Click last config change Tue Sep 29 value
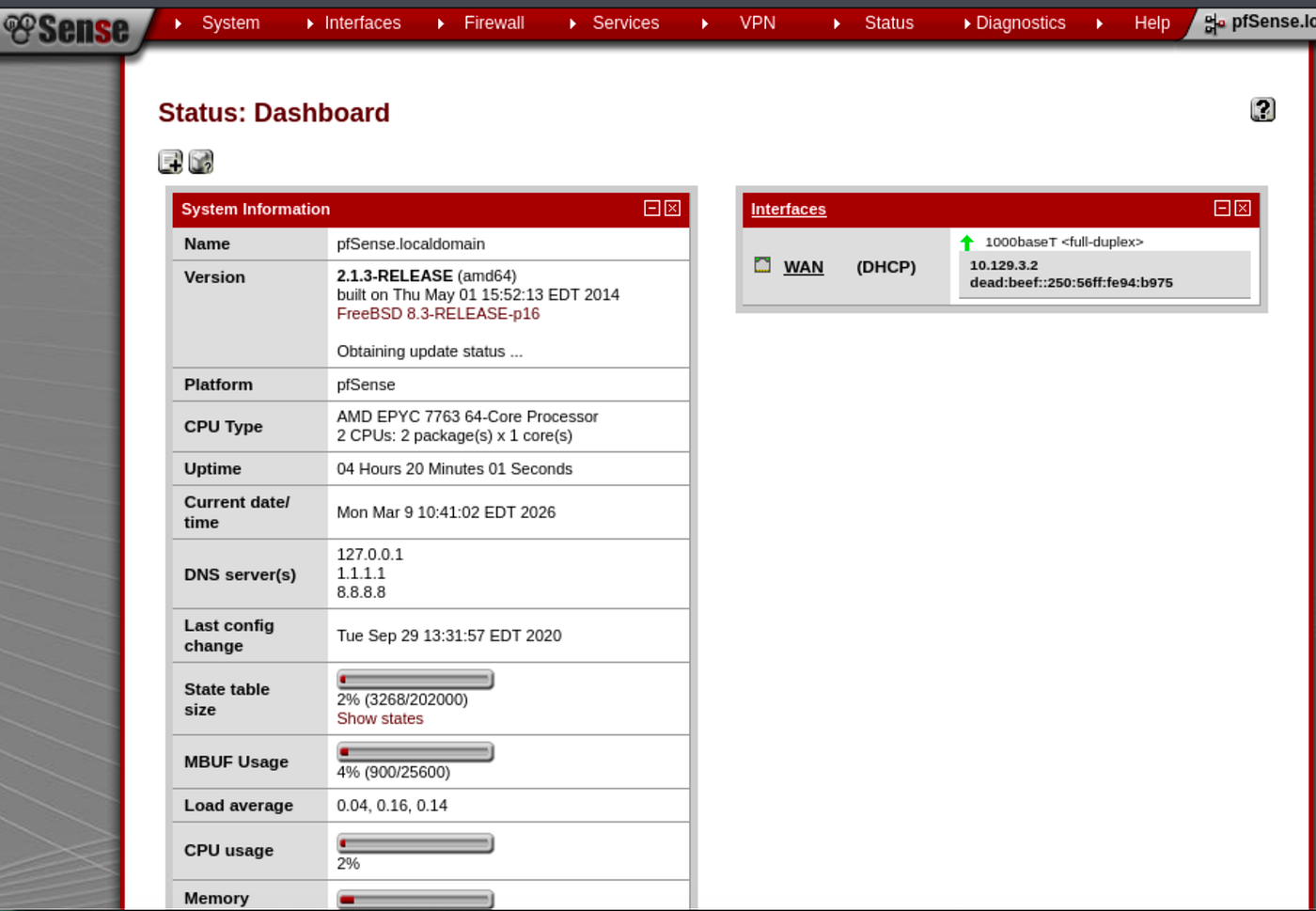This screenshot has height=911, width=1316. click(x=449, y=636)
